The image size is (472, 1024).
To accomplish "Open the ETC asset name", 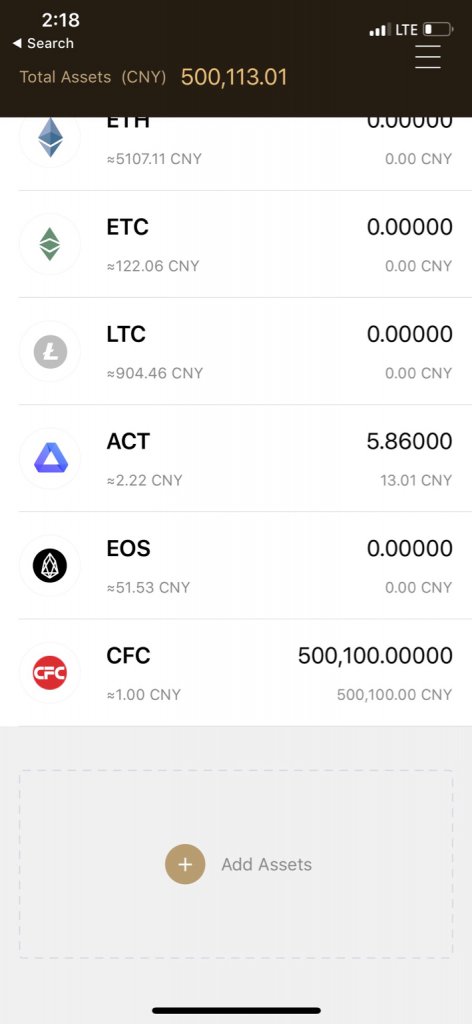I will click(127, 227).
